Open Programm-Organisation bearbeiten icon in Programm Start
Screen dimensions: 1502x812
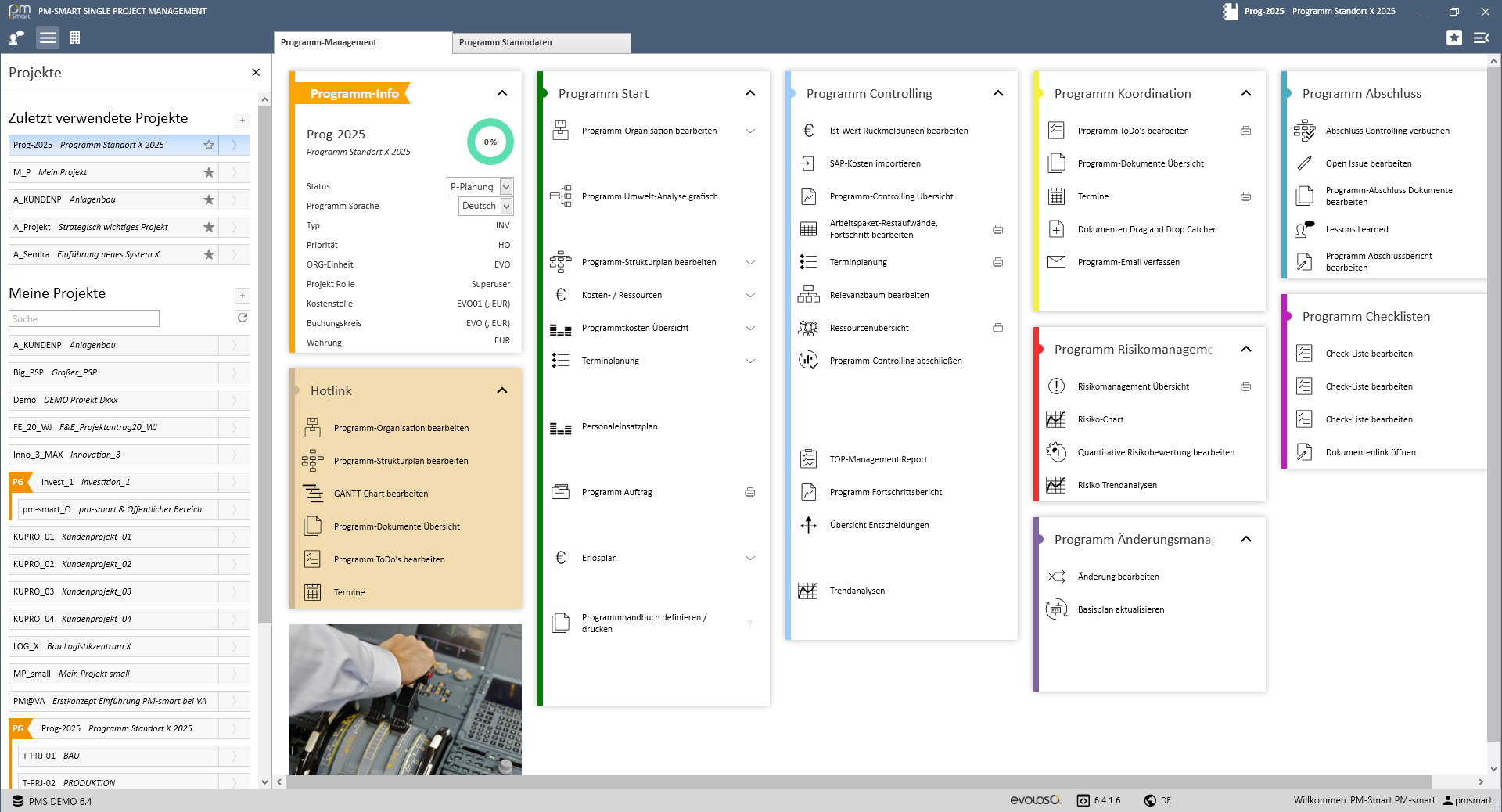click(x=560, y=131)
